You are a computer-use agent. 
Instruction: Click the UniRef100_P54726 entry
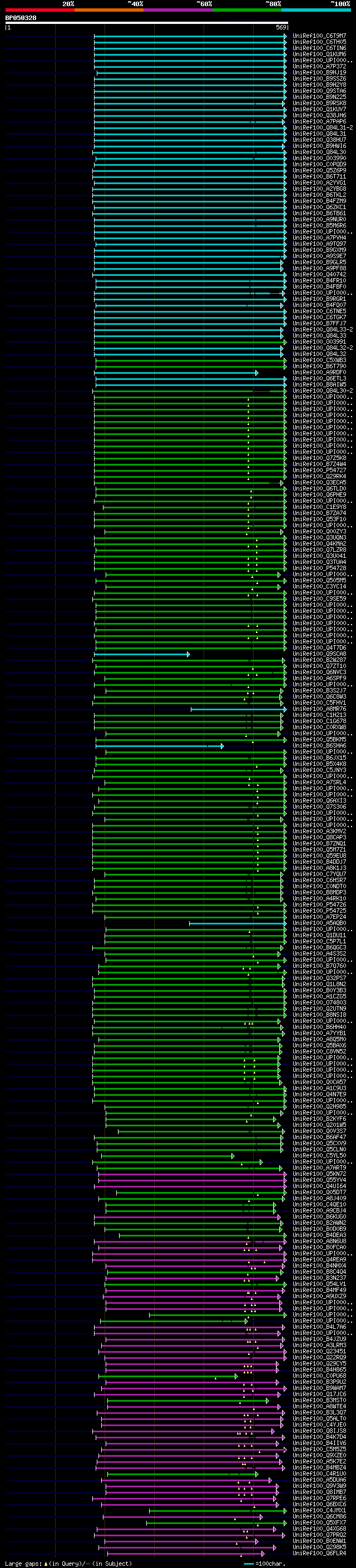tap(319, 904)
